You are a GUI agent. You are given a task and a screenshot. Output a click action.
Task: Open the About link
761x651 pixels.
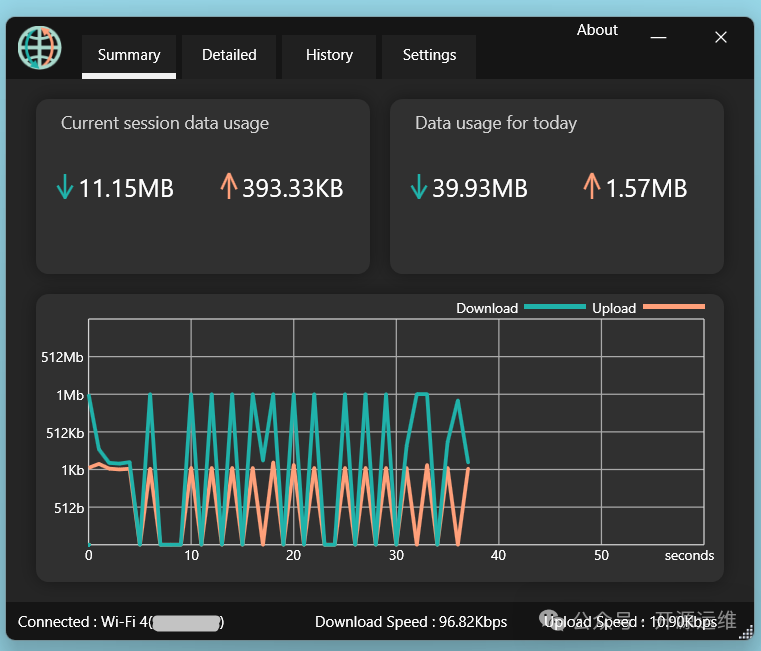597,30
